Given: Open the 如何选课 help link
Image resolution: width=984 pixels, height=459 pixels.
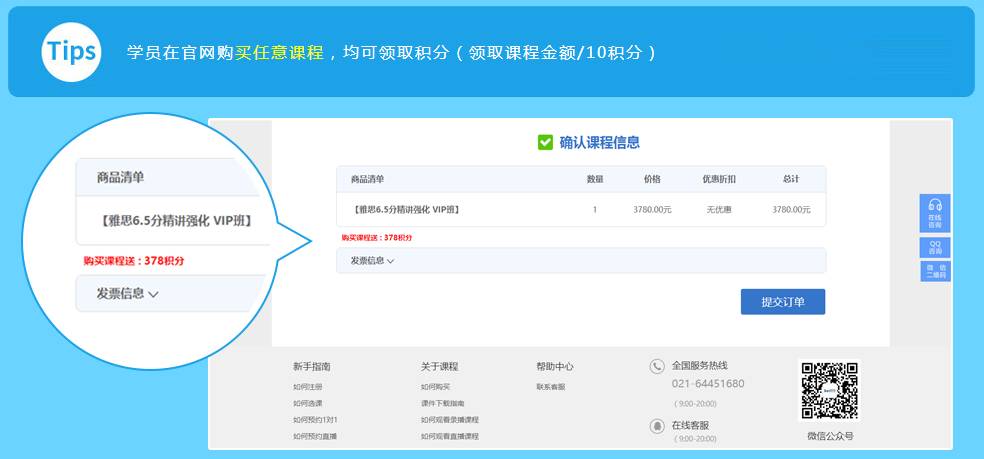Looking at the screenshot, I should 307,404.
